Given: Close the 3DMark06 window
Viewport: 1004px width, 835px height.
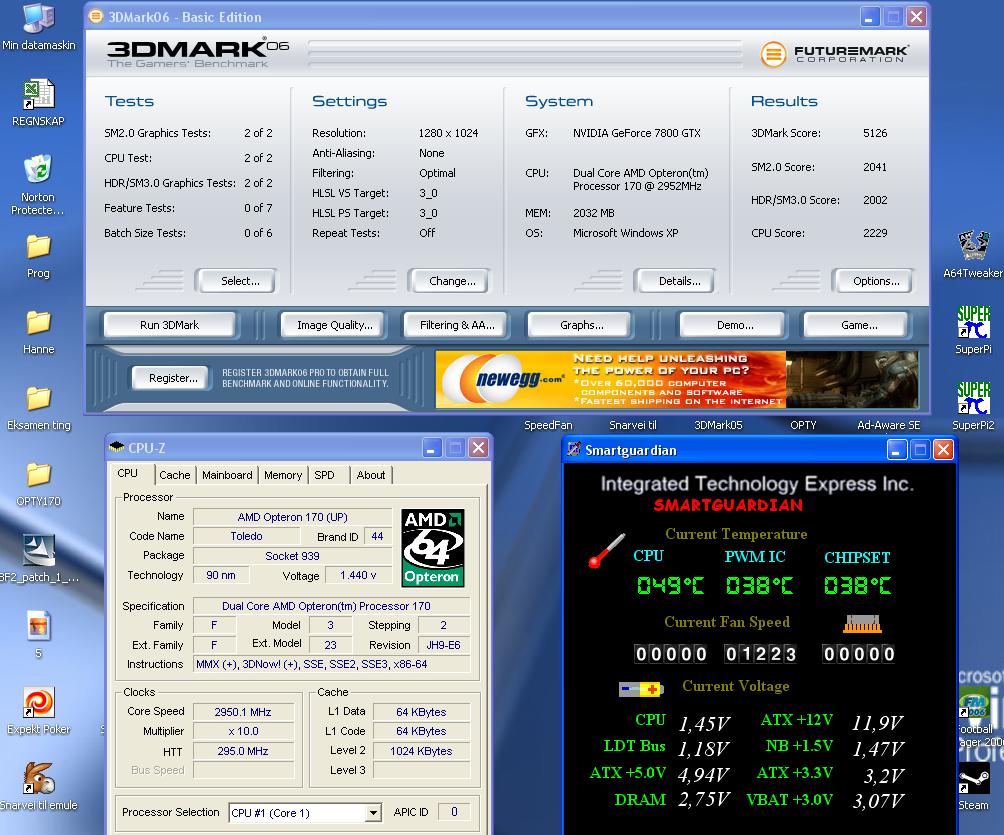Looking at the screenshot, I should [916, 17].
